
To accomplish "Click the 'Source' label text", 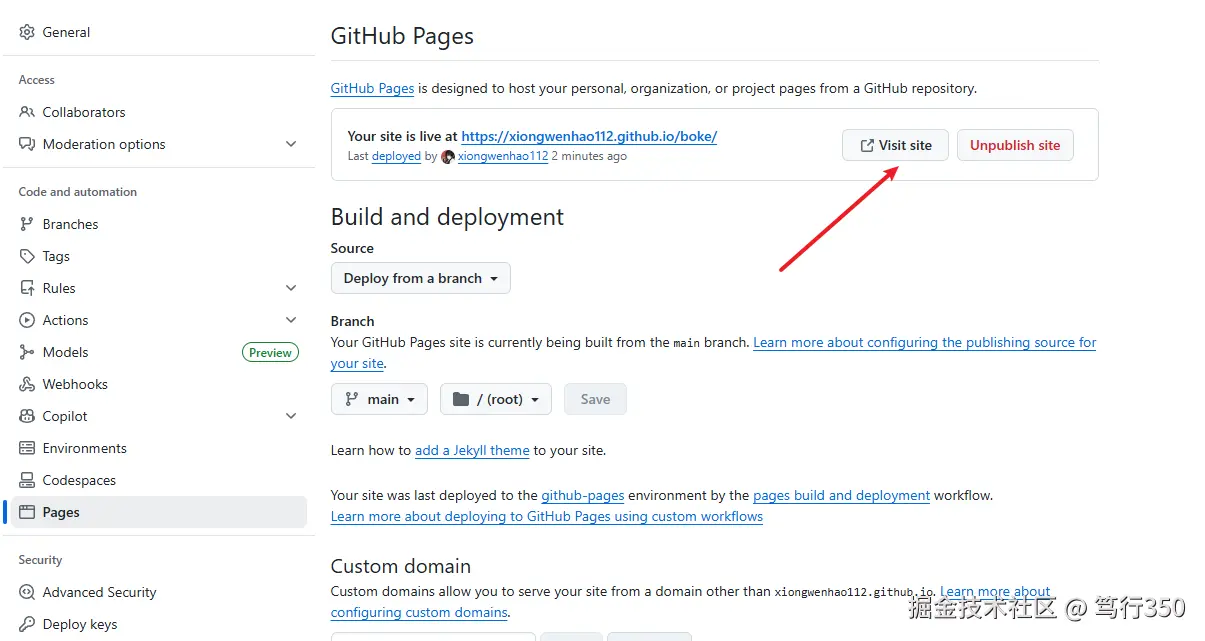I will [x=352, y=248].
